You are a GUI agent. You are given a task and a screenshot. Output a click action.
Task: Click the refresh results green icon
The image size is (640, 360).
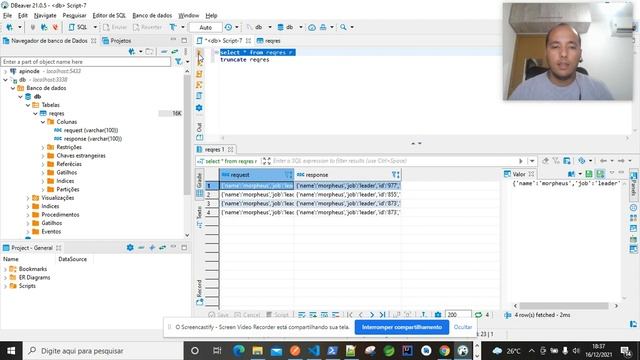[478, 315]
